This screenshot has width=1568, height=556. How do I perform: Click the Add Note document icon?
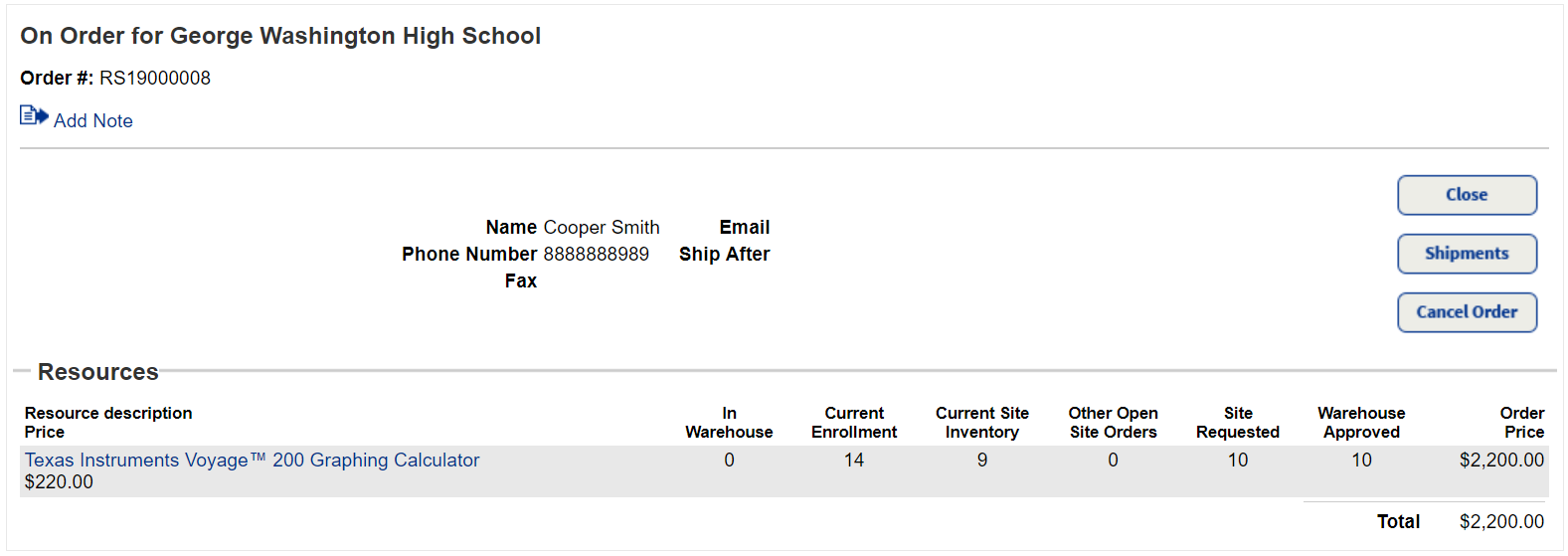pos(34,116)
